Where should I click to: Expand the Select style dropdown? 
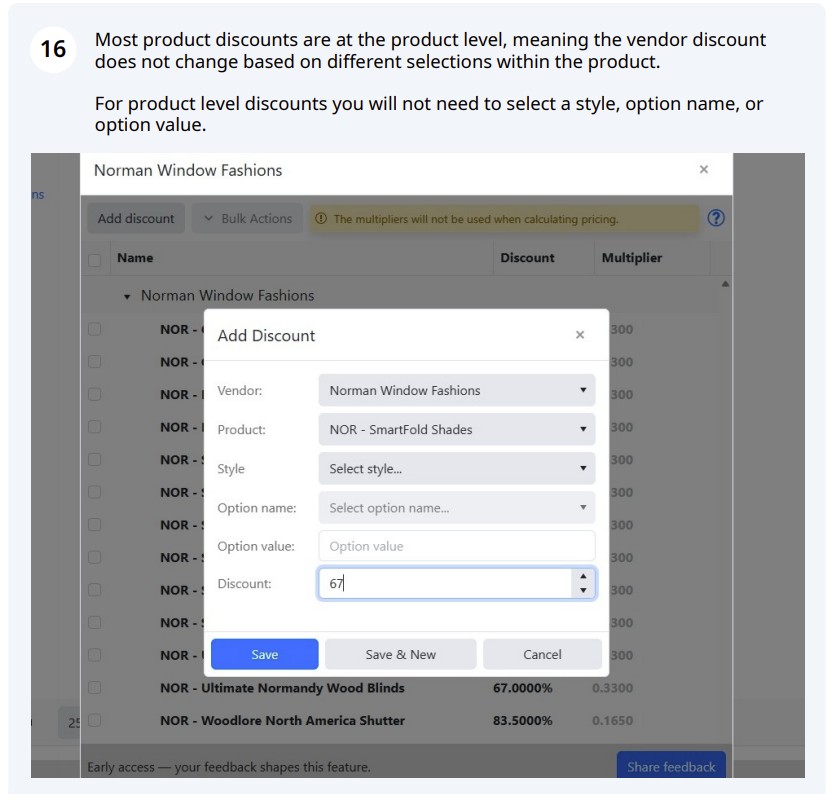tap(456, 469)
